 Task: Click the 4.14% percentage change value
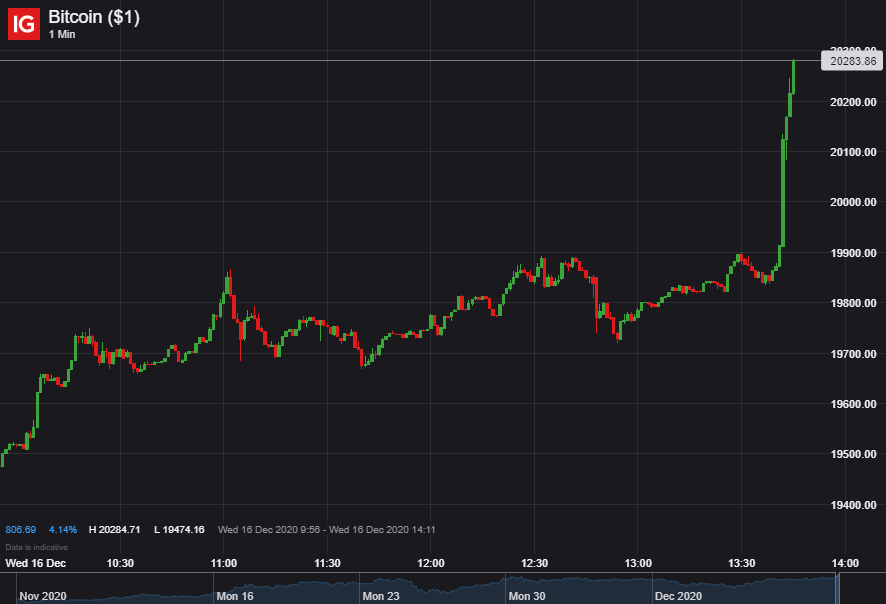pyautogui.click(x=63, y=529)
